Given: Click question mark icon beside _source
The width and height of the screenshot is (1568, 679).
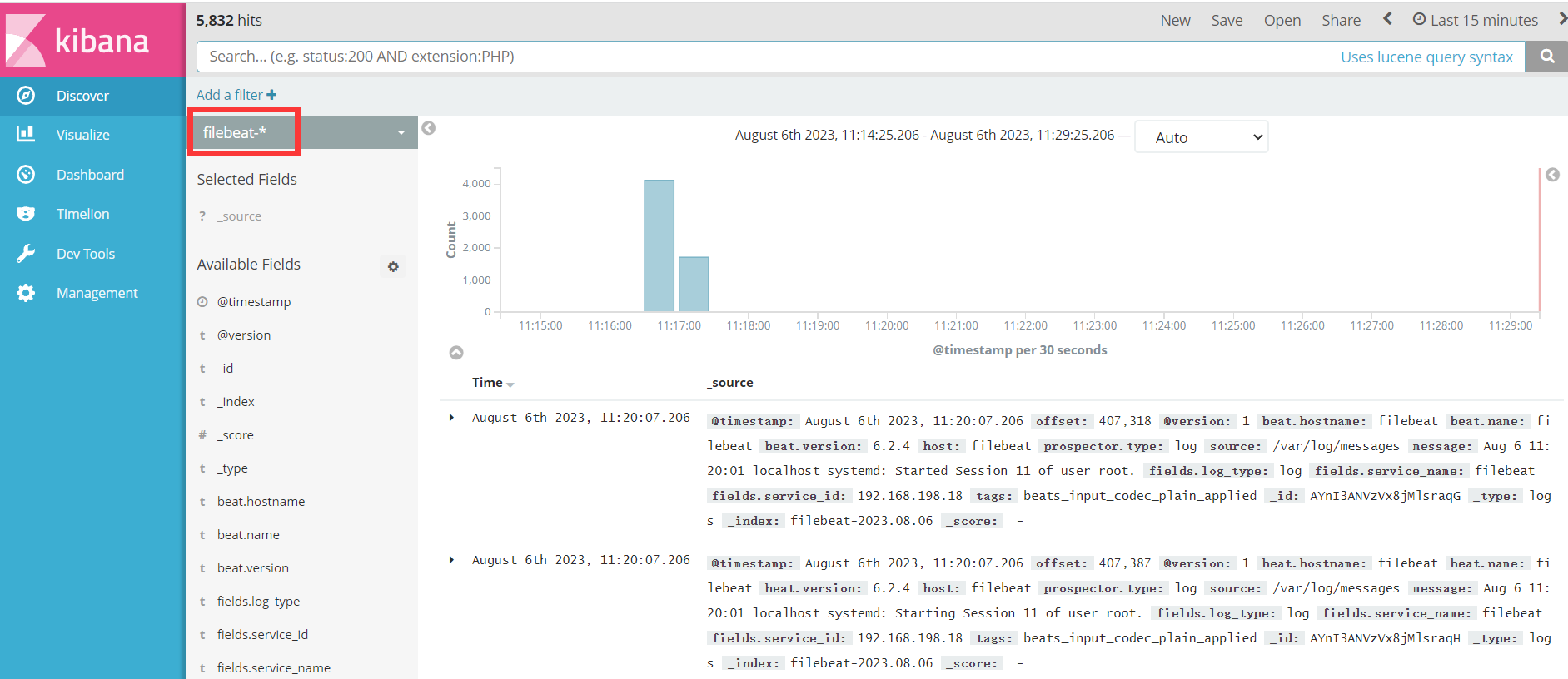Looking at the screenshot, I should coord(202,216).
